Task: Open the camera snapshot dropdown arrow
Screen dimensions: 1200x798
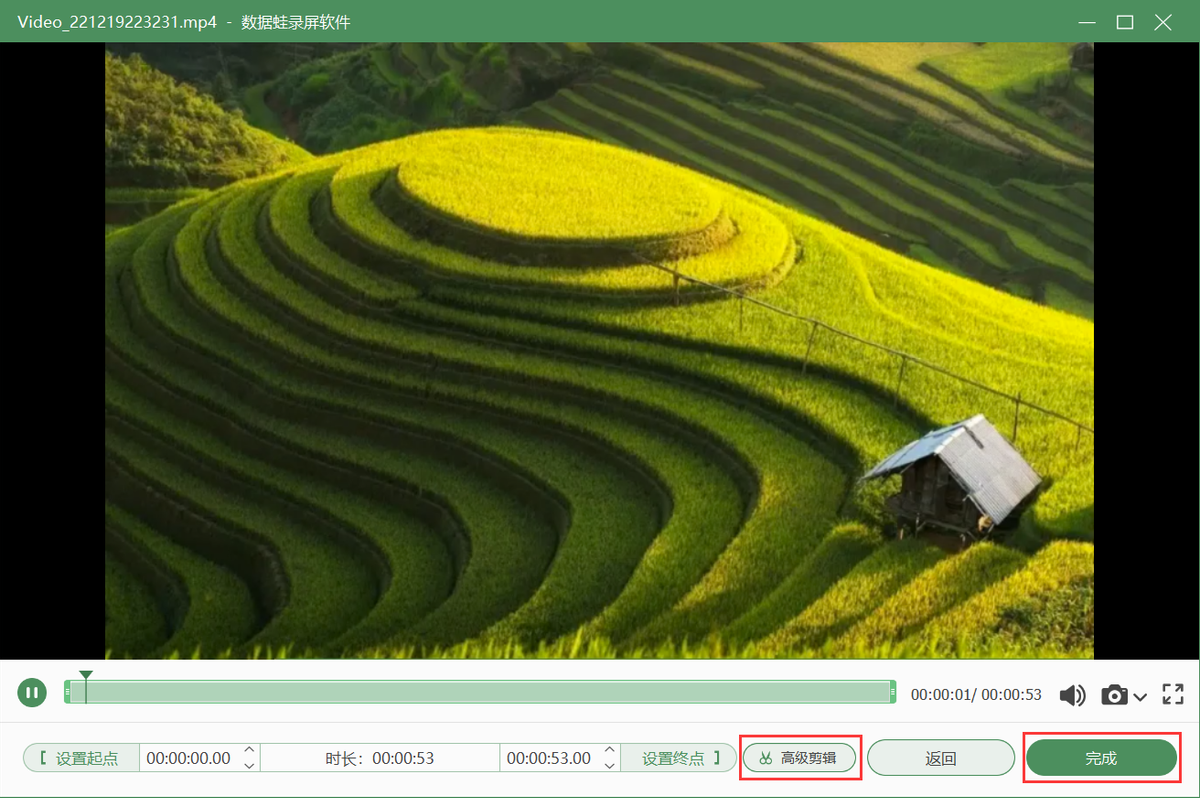Action: coord(1139,697)
